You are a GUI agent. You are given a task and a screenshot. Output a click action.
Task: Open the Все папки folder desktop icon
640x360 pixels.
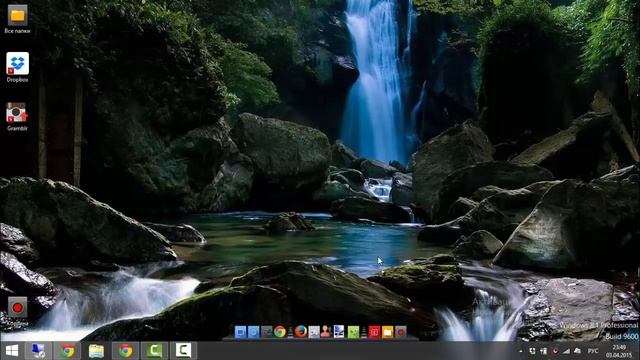pyautogui.click(x=17, y=19)
